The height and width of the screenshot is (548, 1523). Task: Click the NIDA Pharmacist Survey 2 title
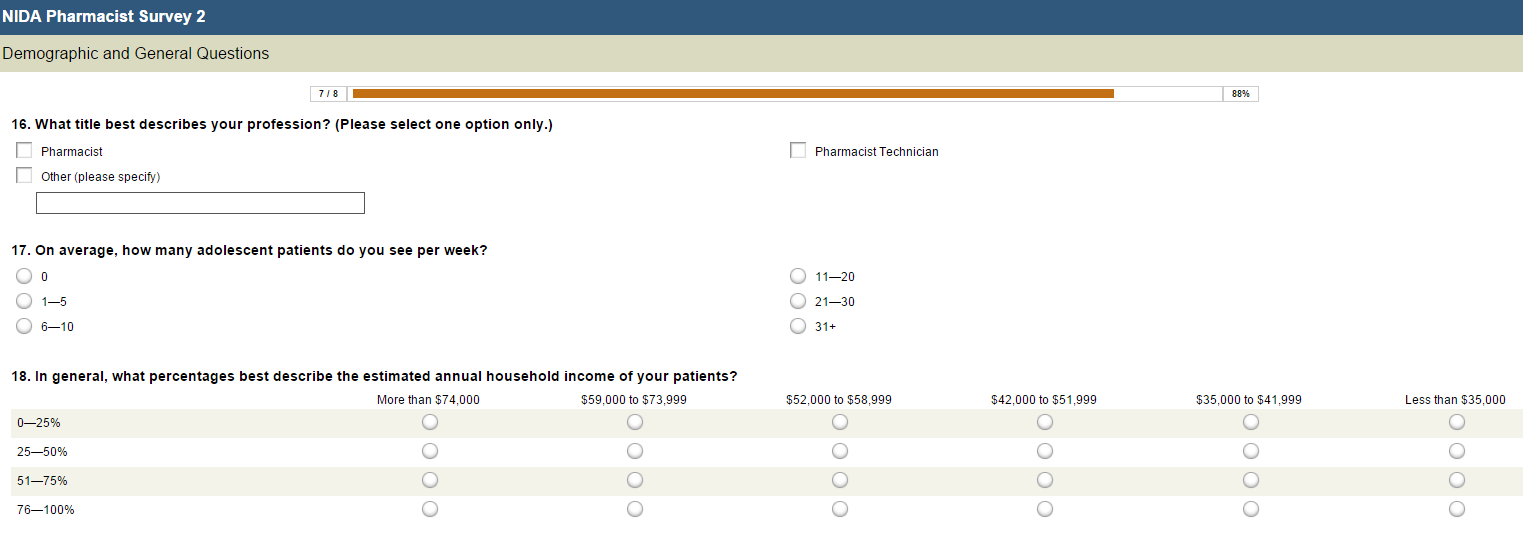(104, 17)
